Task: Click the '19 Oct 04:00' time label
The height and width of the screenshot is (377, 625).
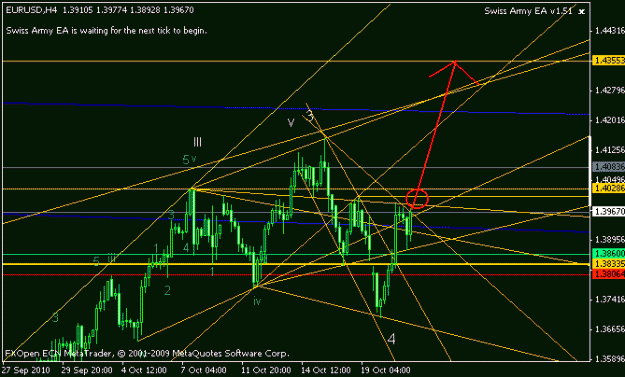Action: (386, 370)
